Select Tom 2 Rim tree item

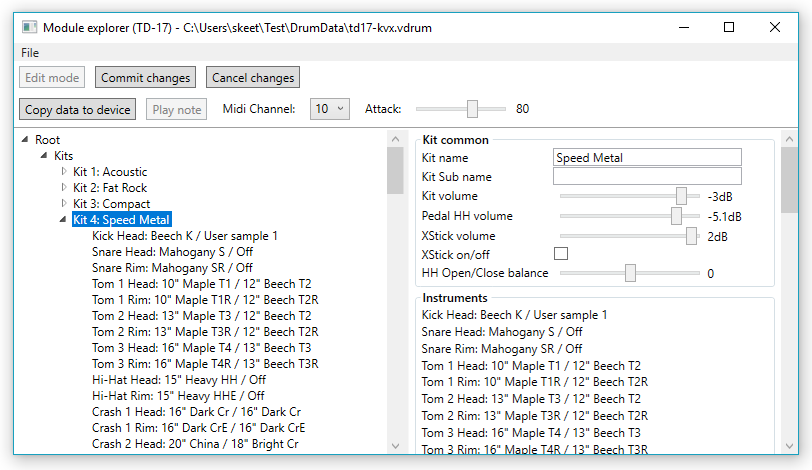[205, 332]
